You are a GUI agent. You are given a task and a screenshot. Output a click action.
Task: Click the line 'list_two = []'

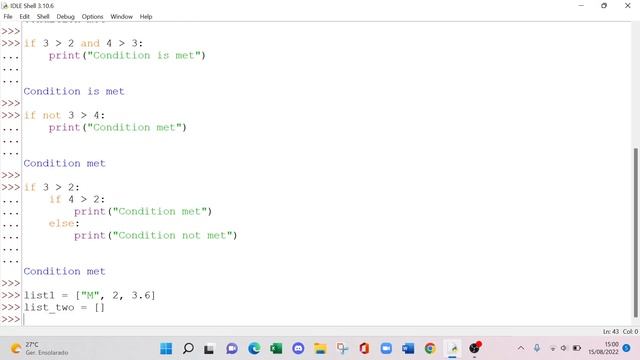(64, 307)
